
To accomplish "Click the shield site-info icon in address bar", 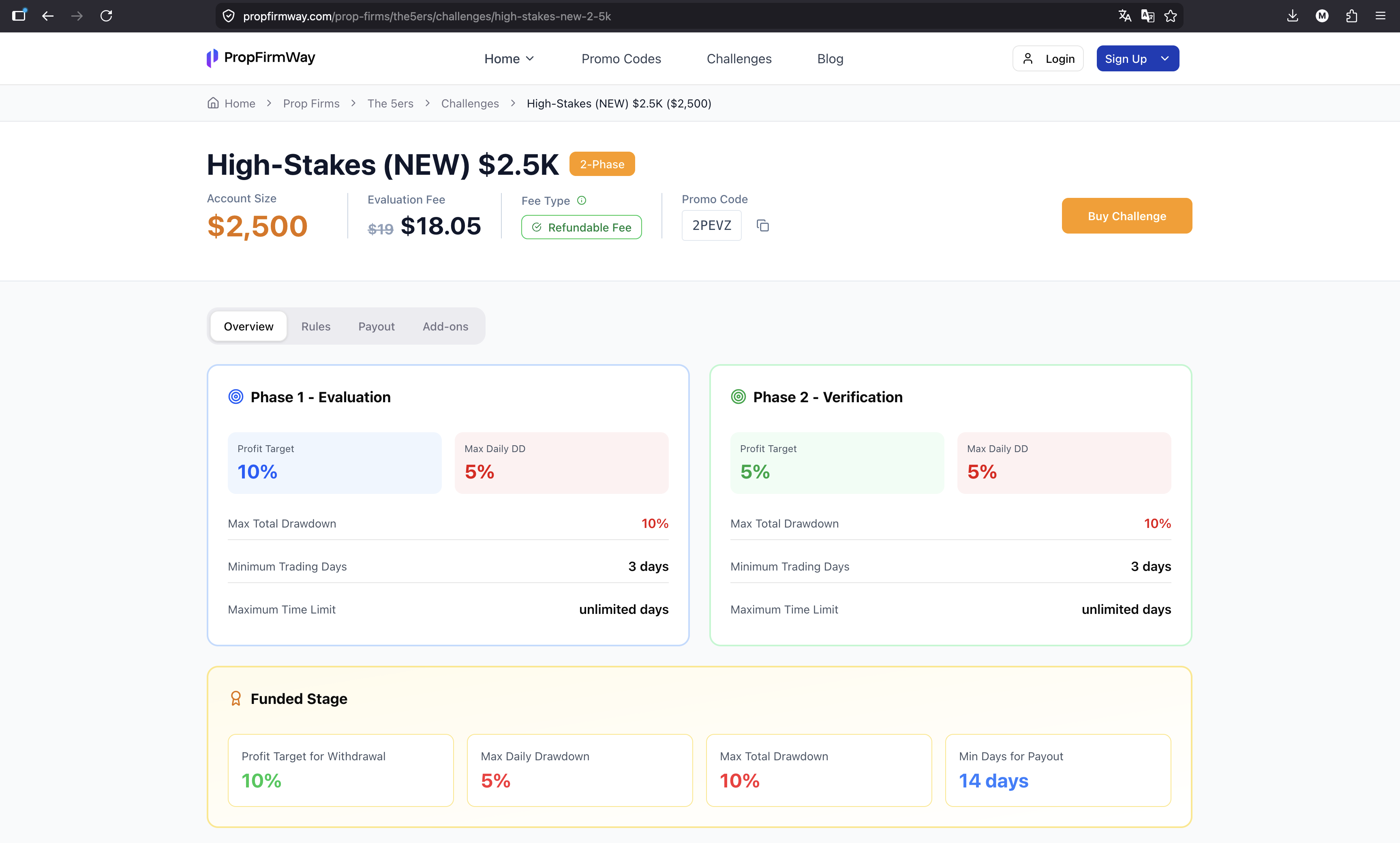I will click(x=228, y=16).
